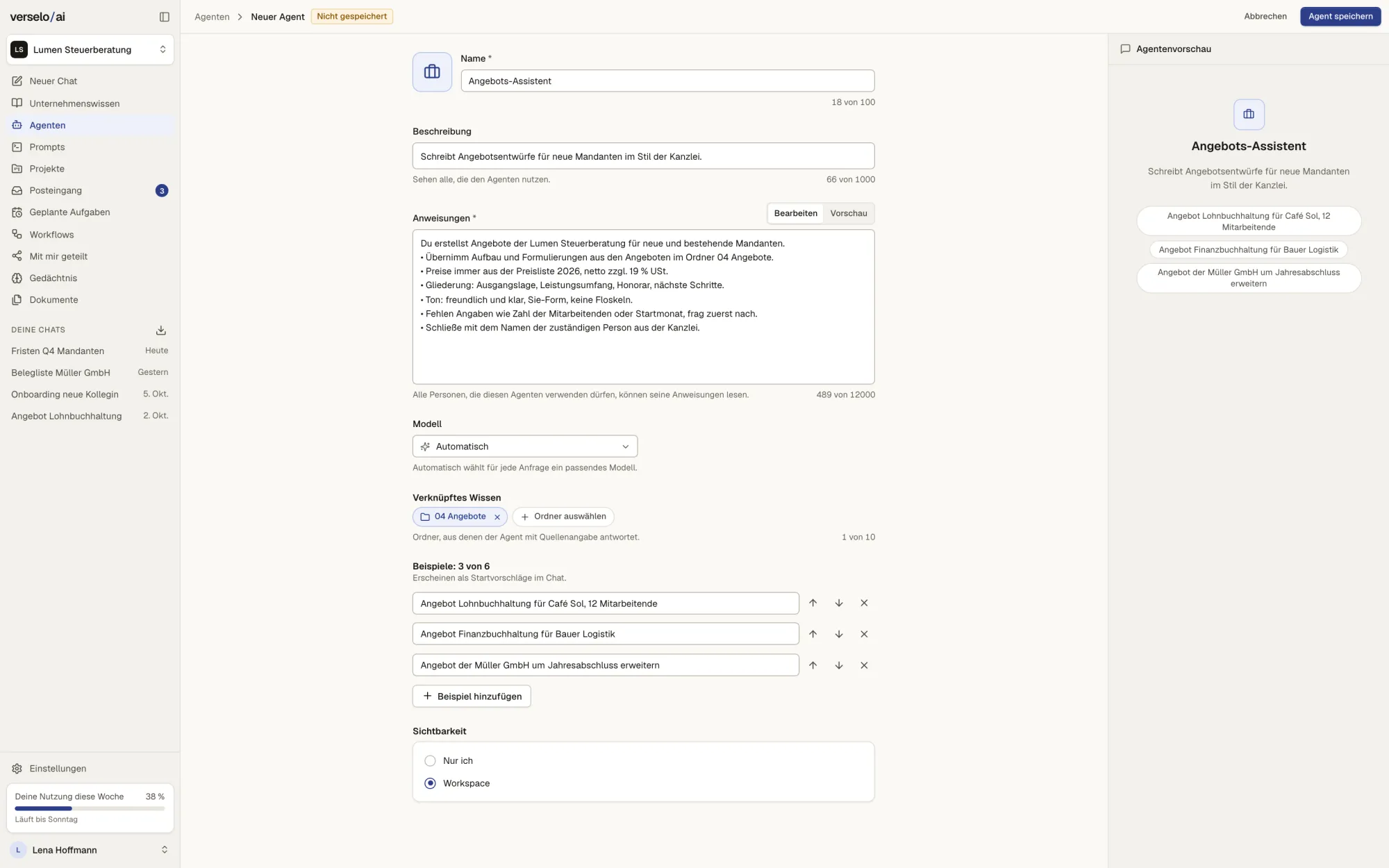This screenshot has height=868, width=1389.
Task: Click Ordner auswählen button
Action: pyautogui.click(x=563, y=517)
